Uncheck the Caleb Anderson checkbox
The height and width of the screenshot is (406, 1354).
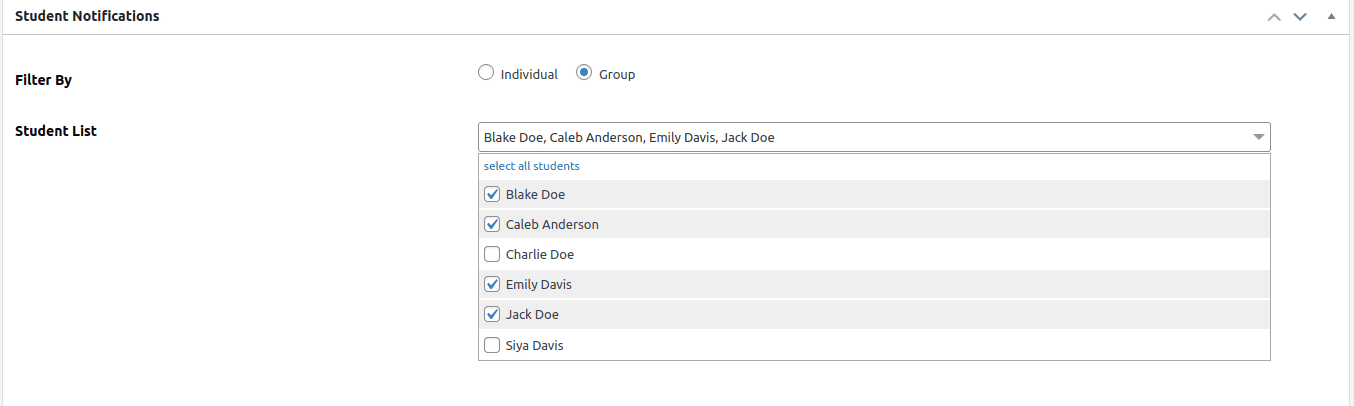[492, 225]
